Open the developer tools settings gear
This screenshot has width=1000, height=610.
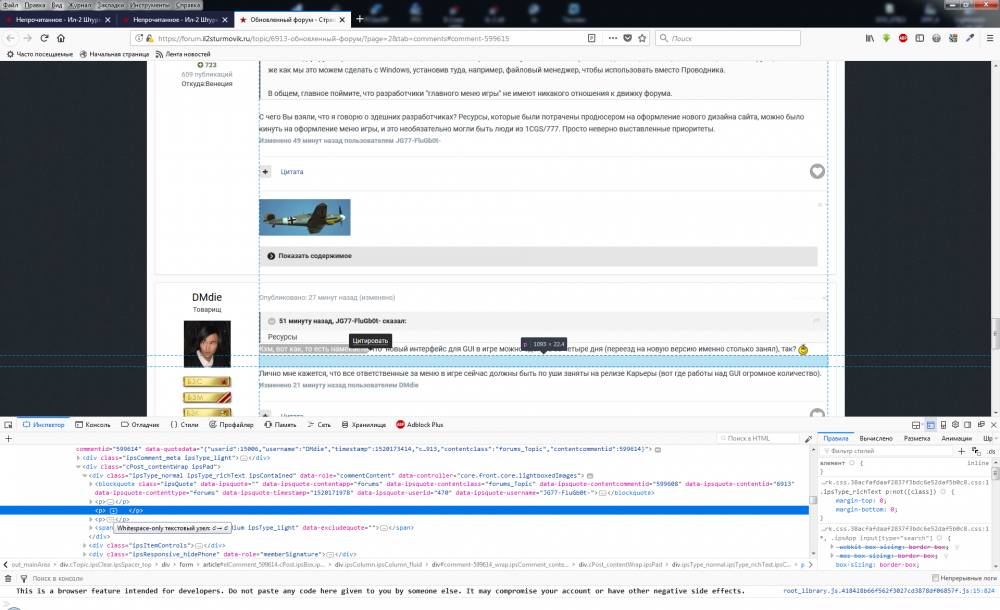click(955, 425)
